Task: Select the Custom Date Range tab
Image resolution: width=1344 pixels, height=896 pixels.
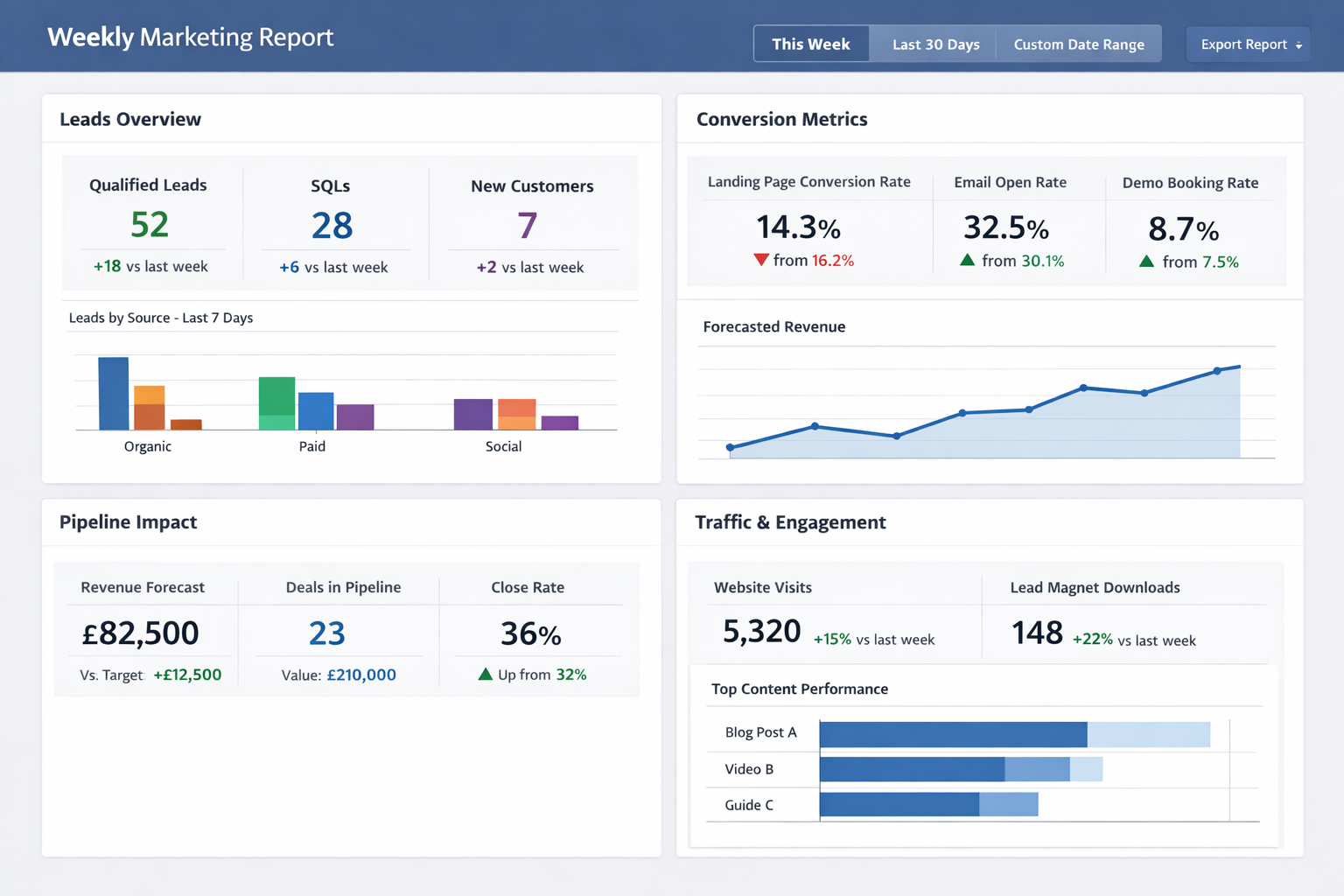Action: point(1079,44)
